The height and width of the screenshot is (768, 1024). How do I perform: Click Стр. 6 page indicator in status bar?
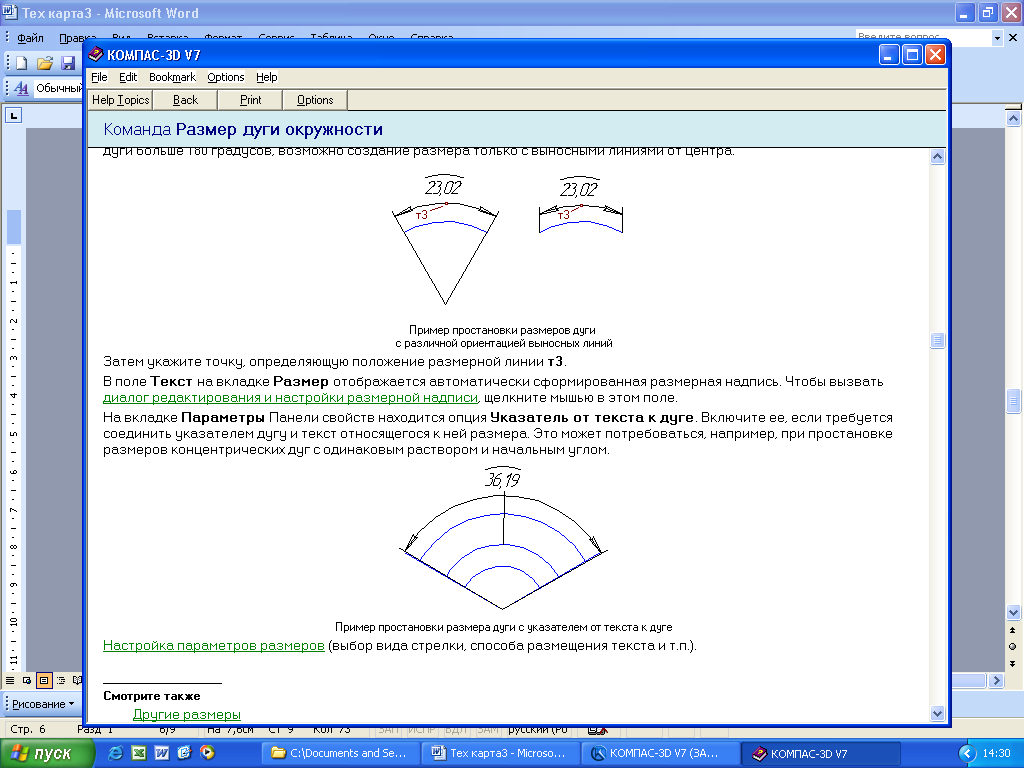28,729
